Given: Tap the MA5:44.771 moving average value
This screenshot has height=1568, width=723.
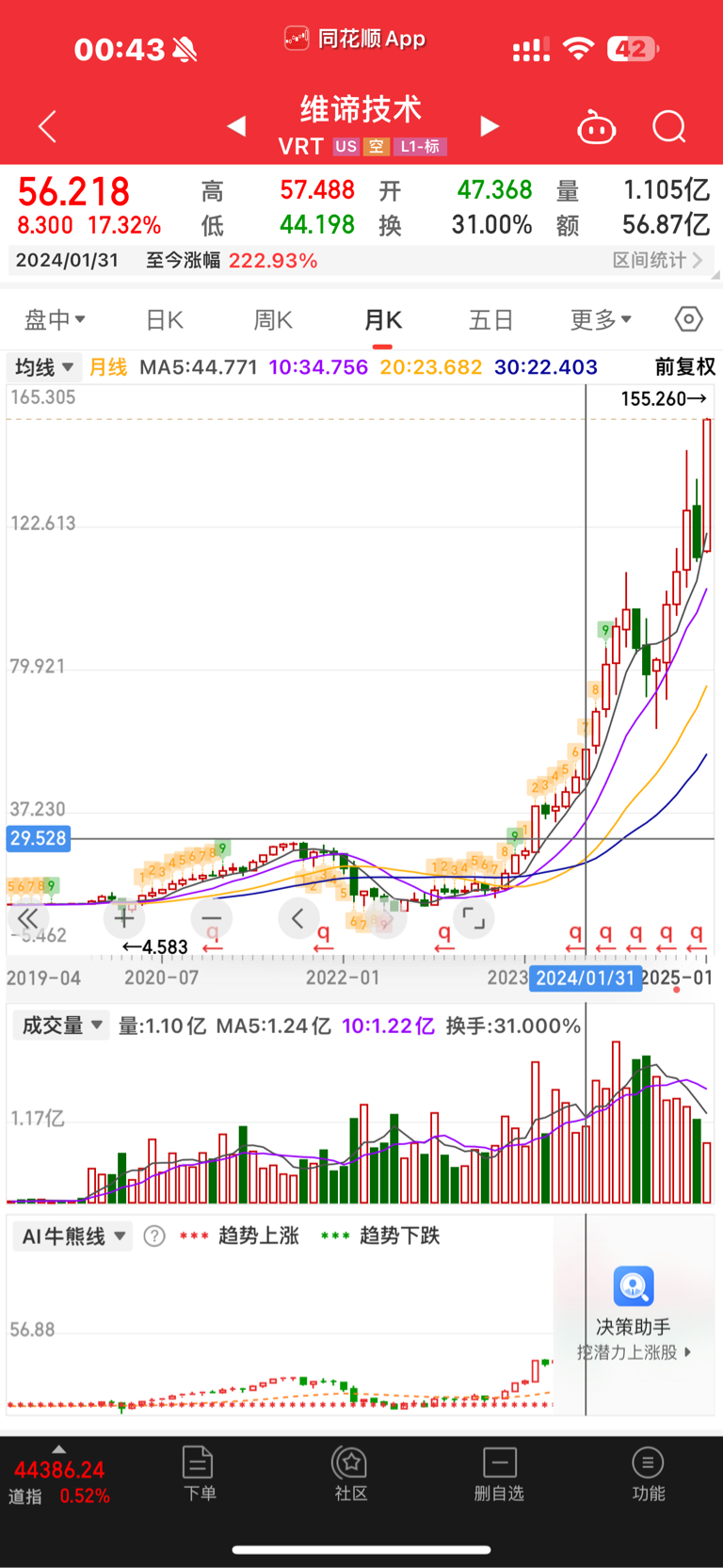Looking at the screenshot, I should pos(199,367).
